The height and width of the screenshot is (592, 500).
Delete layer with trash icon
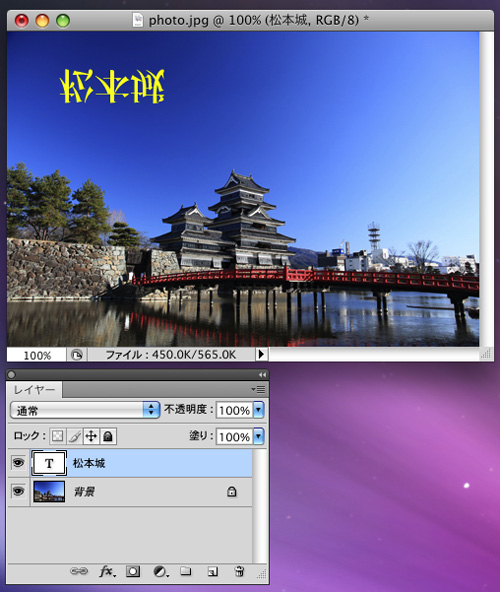click(239, 571)
